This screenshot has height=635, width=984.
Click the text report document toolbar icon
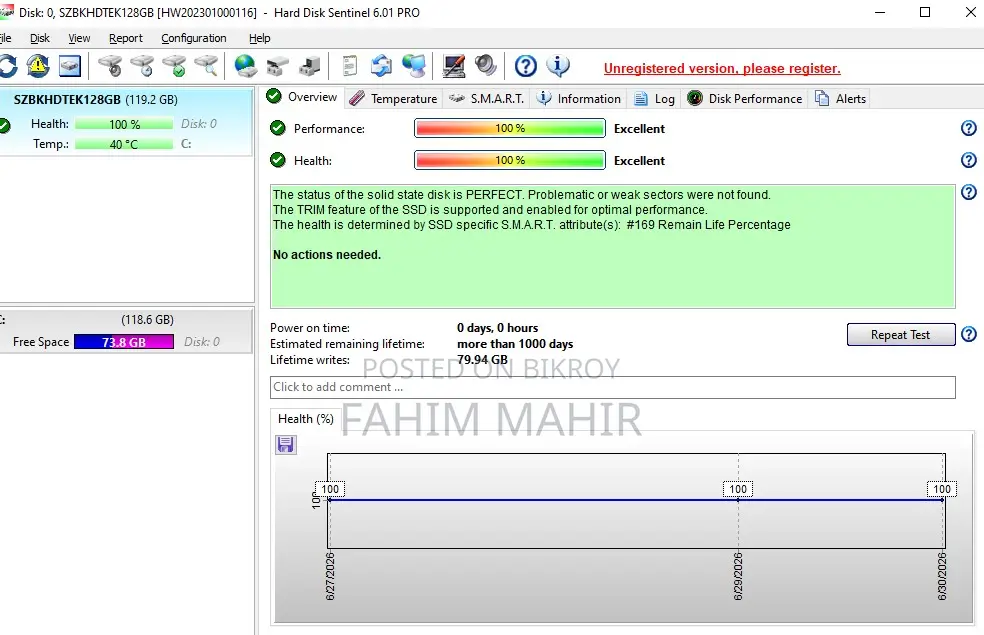tap(350, 66)
